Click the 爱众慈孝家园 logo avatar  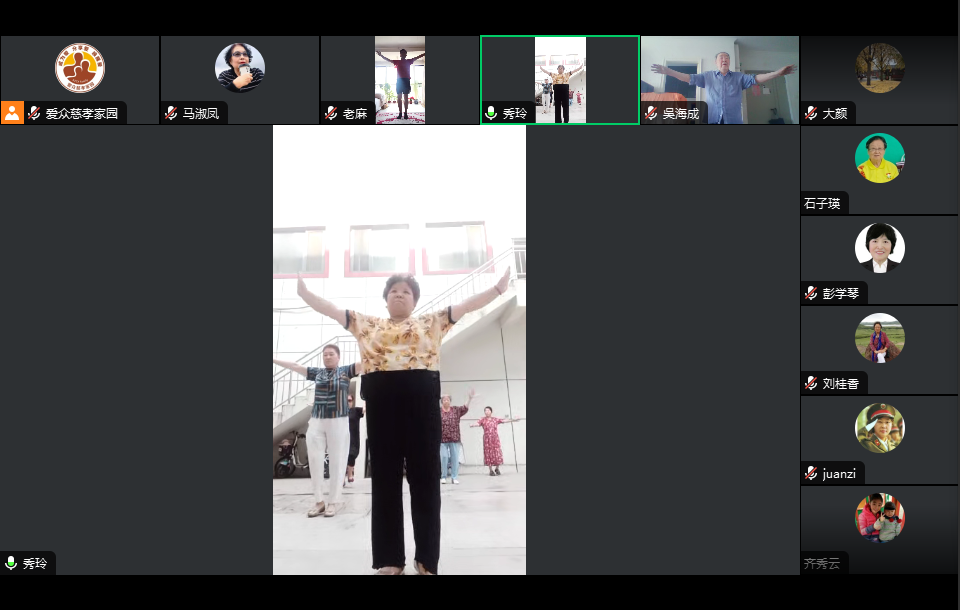click(80, 68)
